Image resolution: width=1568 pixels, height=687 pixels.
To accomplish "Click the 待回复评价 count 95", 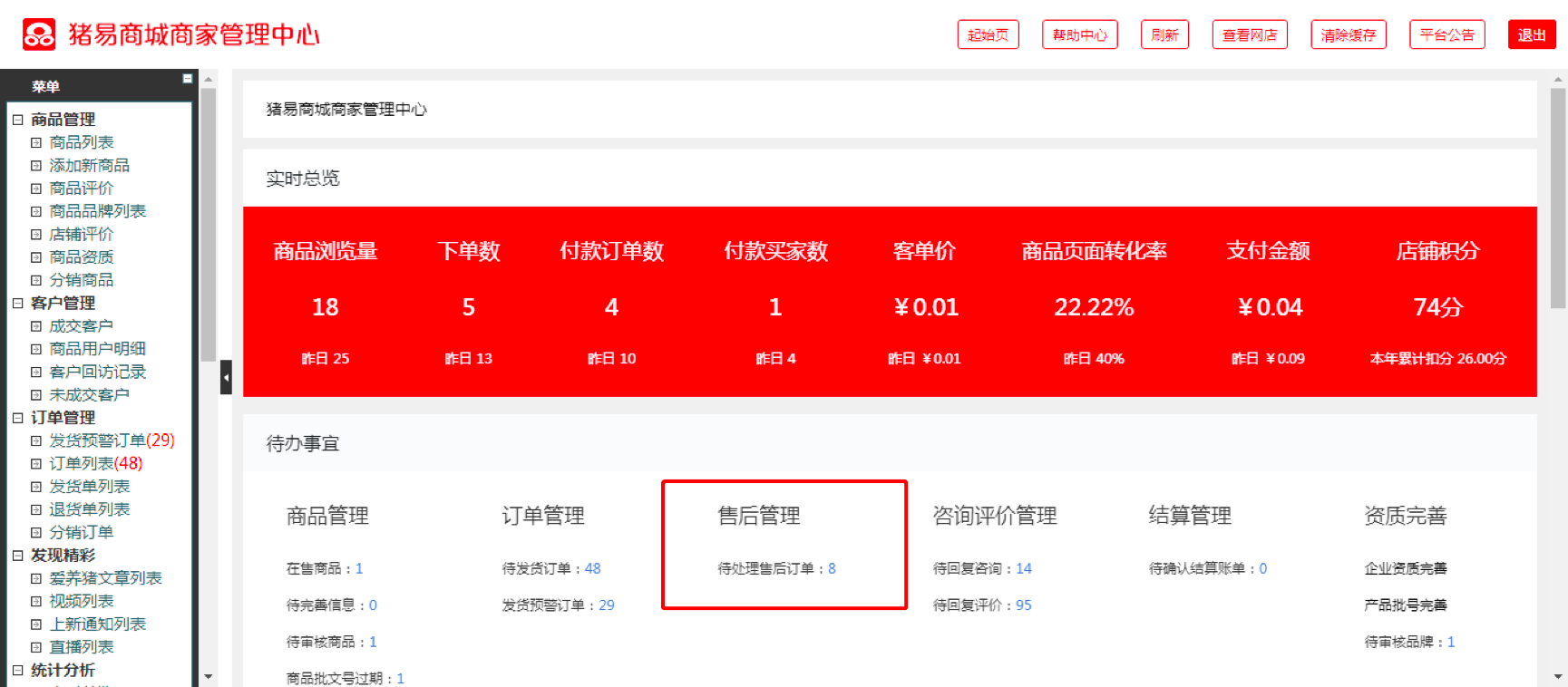I will 1024,605.
